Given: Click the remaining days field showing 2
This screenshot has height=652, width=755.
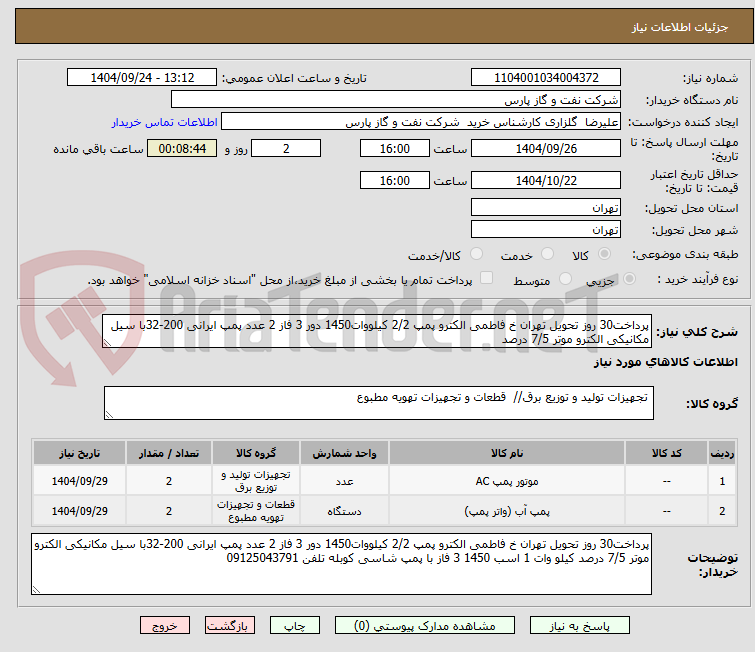Looking at the screenshot, I should (286, 148).
